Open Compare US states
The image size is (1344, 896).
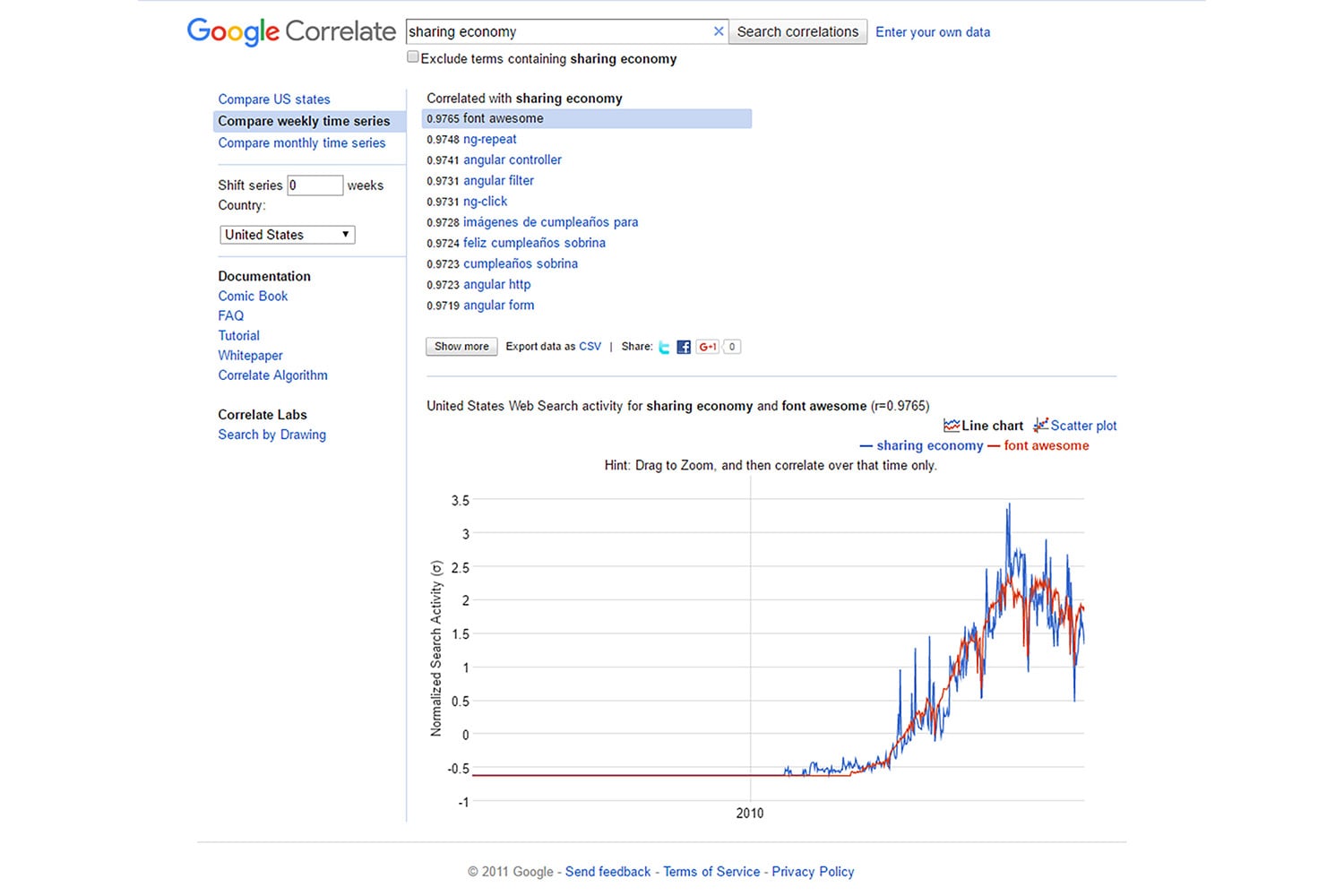274,99
